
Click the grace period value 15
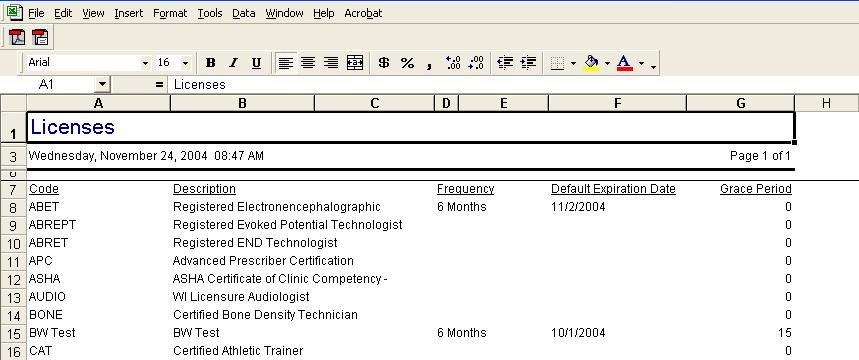point(785,333)
